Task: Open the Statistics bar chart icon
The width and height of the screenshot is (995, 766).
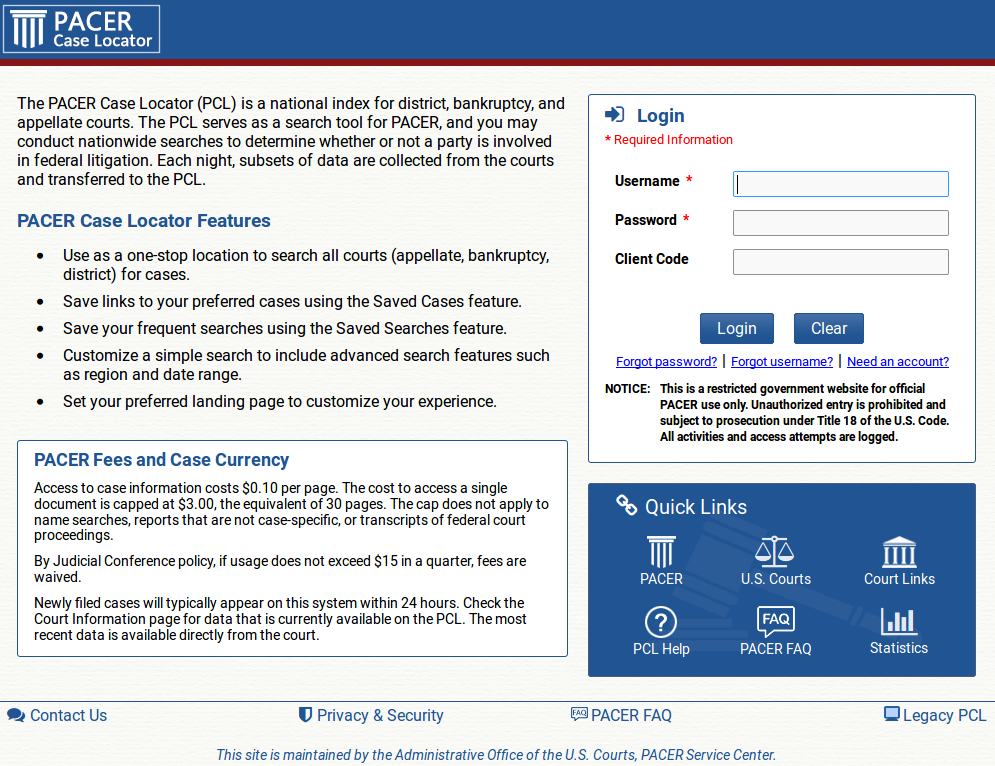Action: 899,621
